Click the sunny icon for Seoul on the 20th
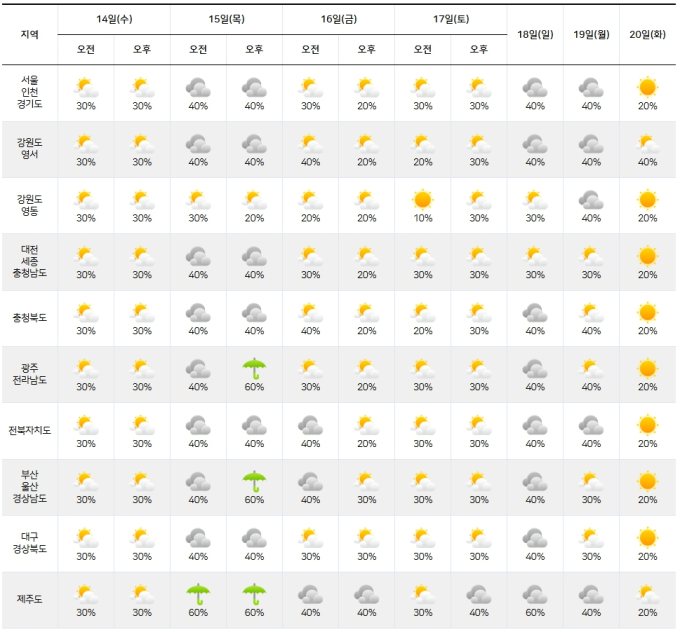 647,87
